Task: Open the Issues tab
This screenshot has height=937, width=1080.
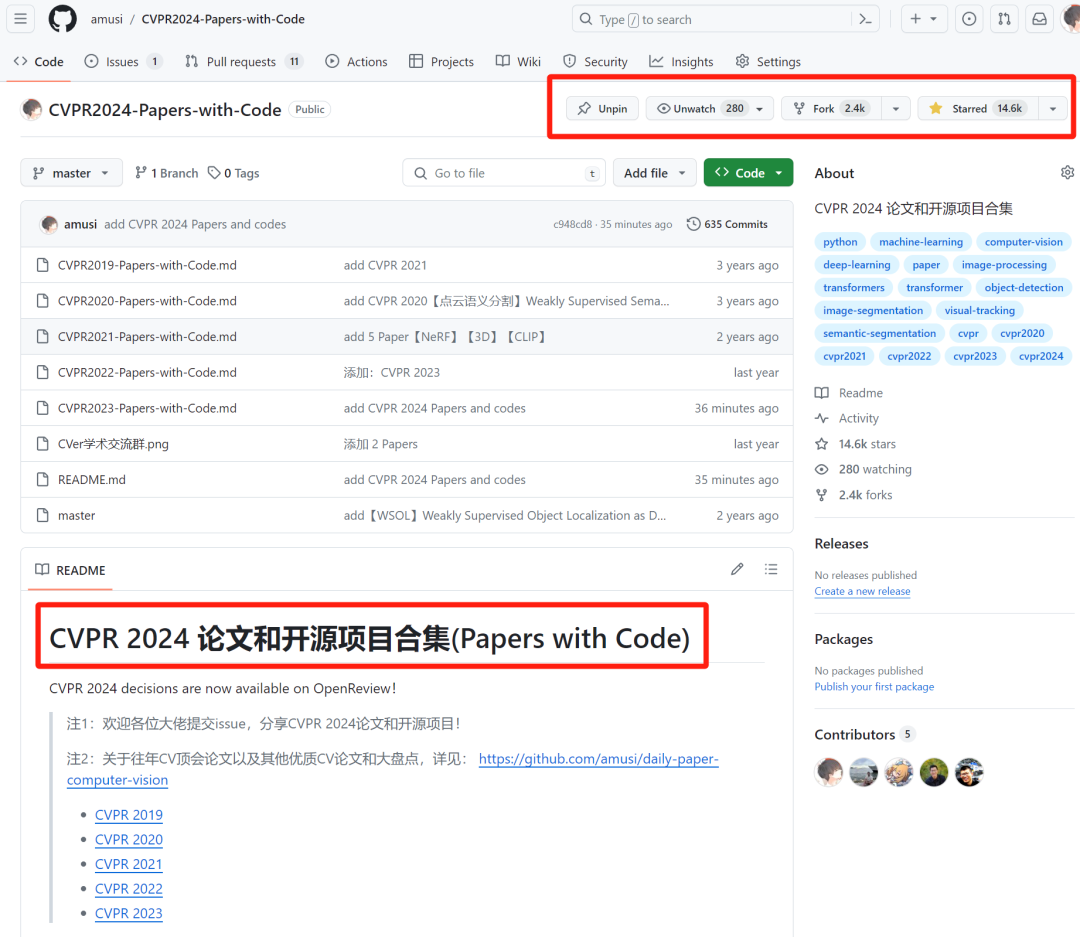Action: 123,61
